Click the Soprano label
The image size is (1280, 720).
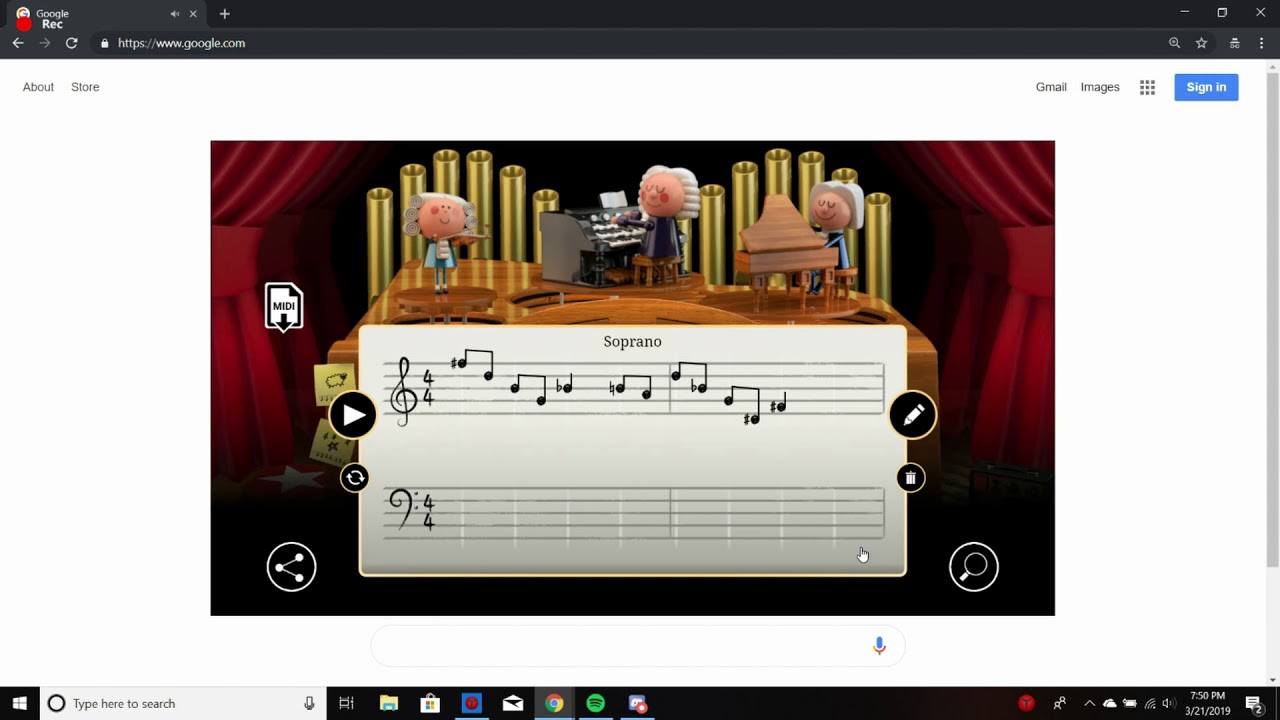point(632,342)
